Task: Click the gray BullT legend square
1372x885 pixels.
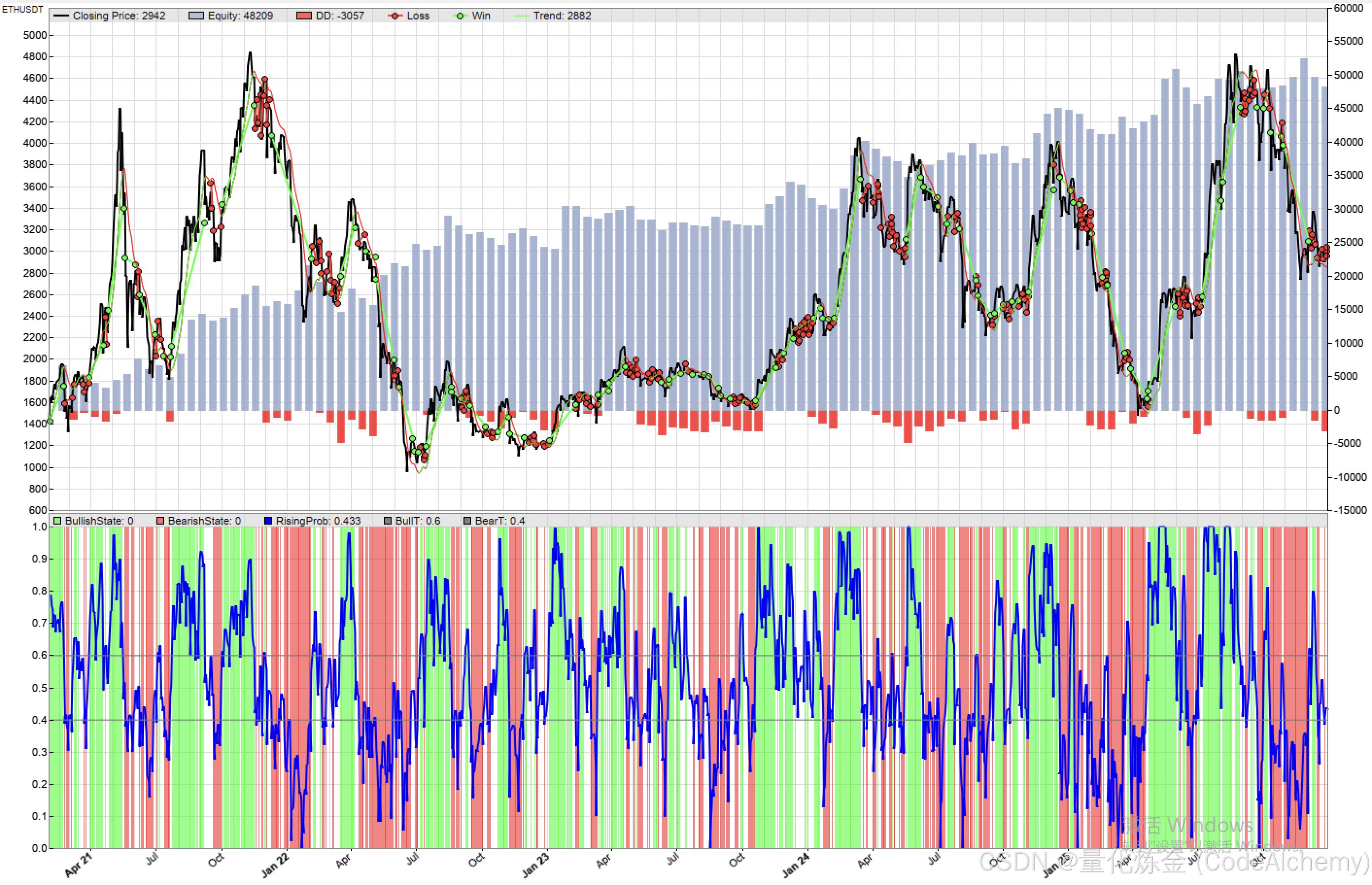Action: [x=387, y=521]
